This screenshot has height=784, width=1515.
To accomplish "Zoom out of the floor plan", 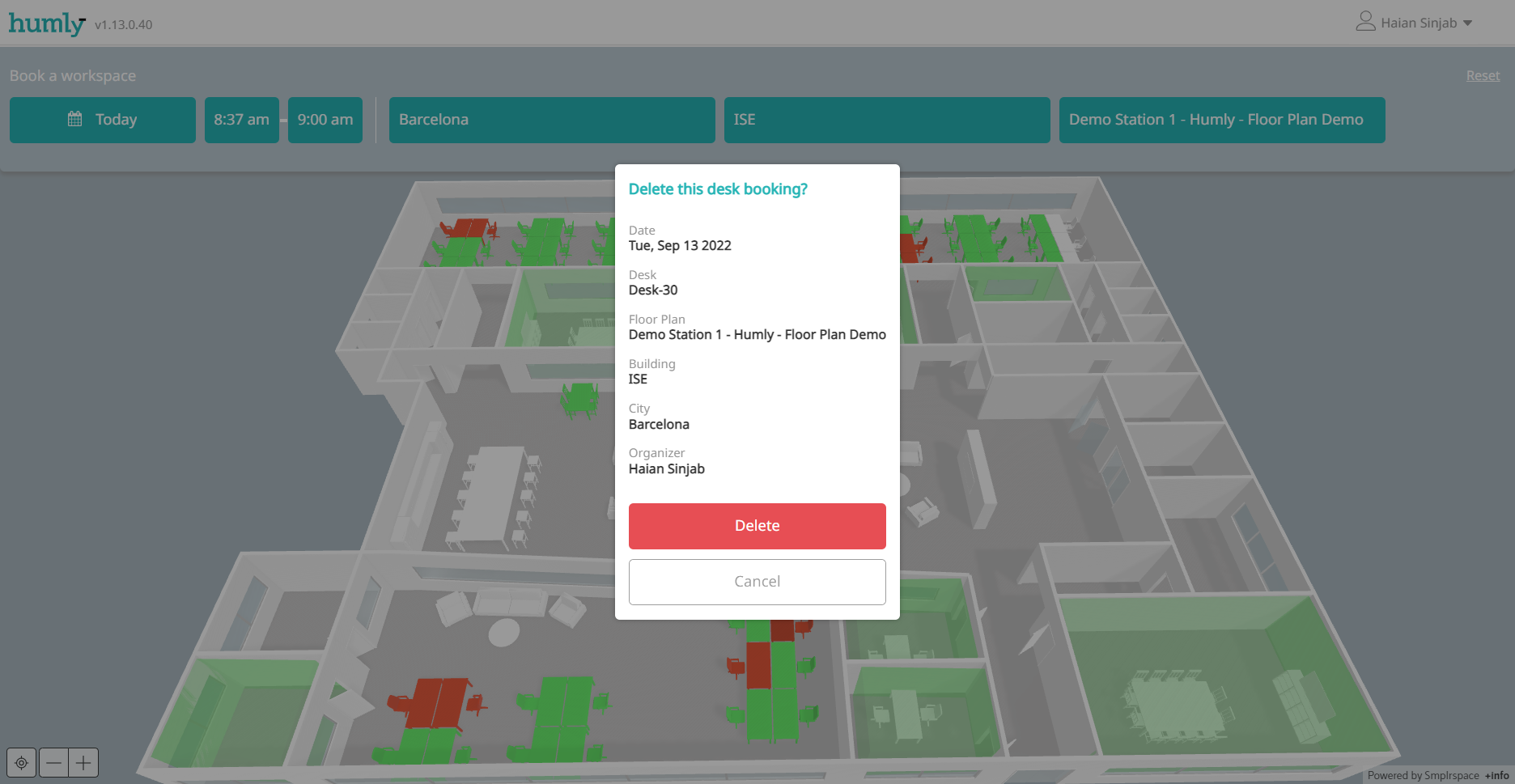I will [x=53, y=762].
